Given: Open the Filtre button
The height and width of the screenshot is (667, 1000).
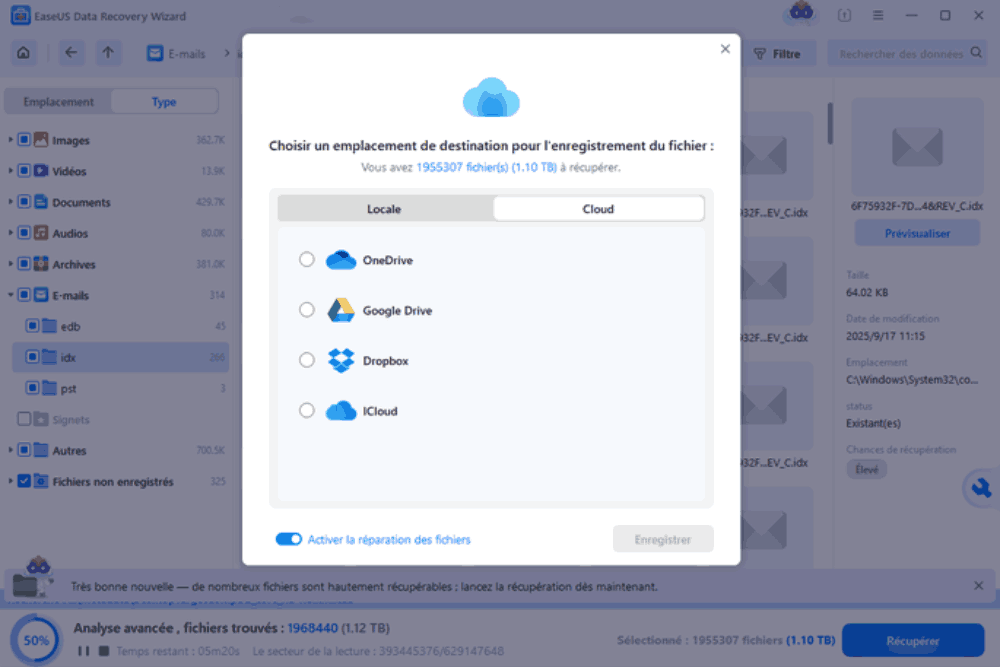Looking at the screenshot, I should coord(777,54).
